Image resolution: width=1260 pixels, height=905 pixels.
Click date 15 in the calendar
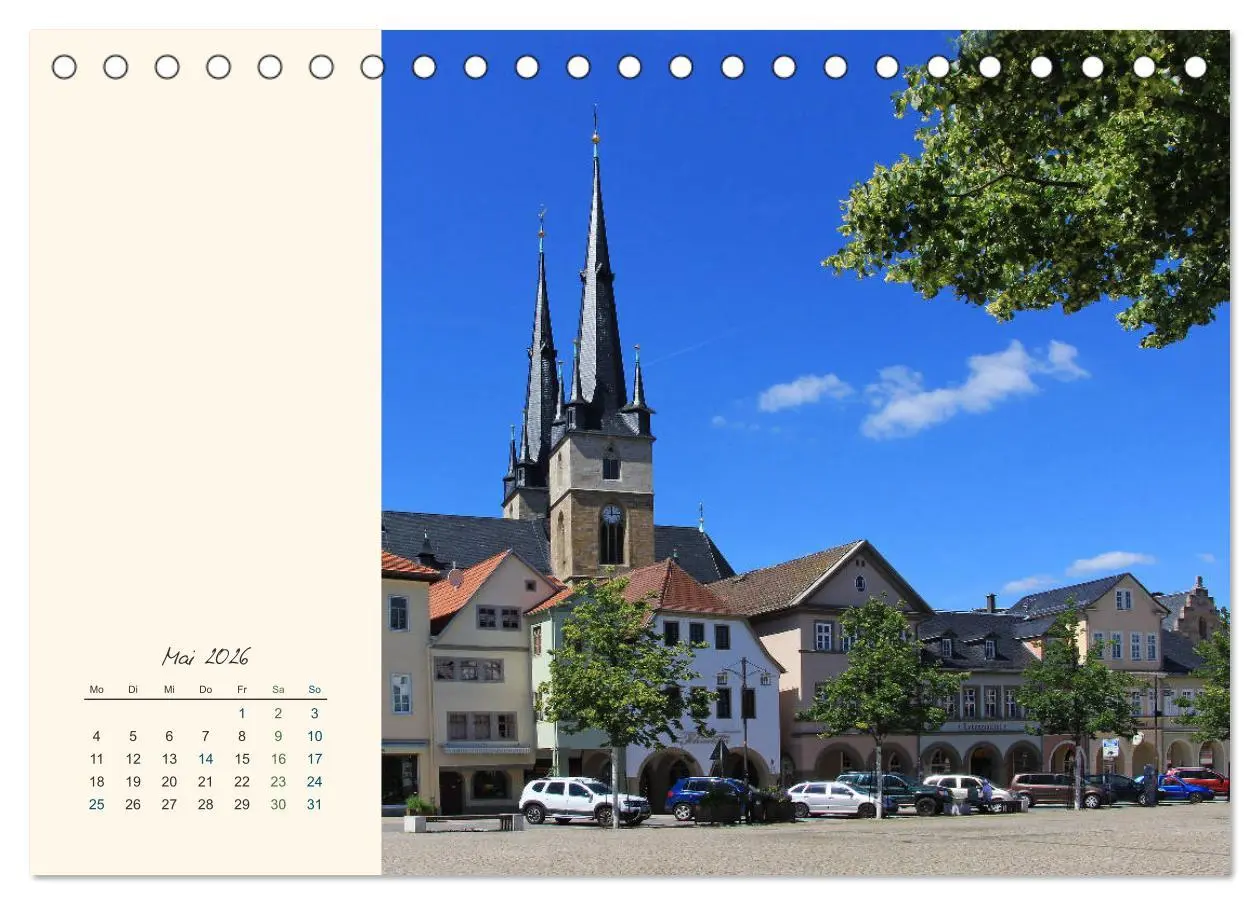[x=242, y=759]
